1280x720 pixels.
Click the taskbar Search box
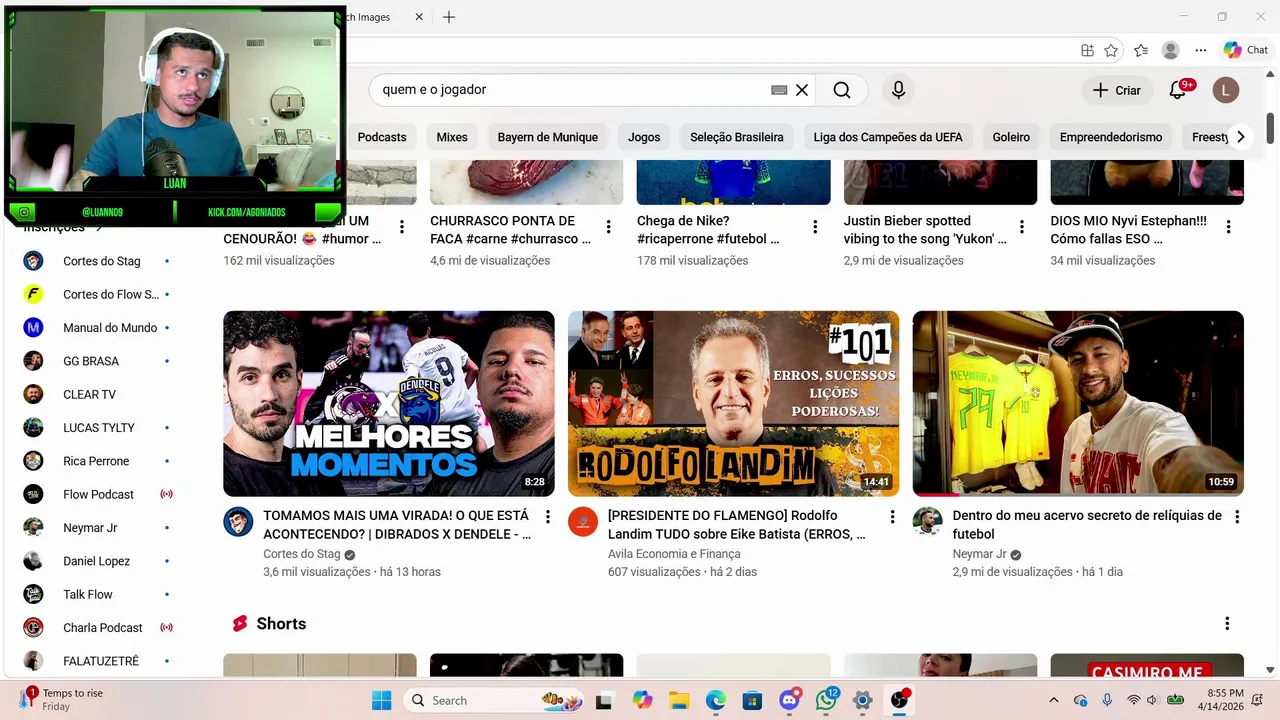(x=493, y=701)
